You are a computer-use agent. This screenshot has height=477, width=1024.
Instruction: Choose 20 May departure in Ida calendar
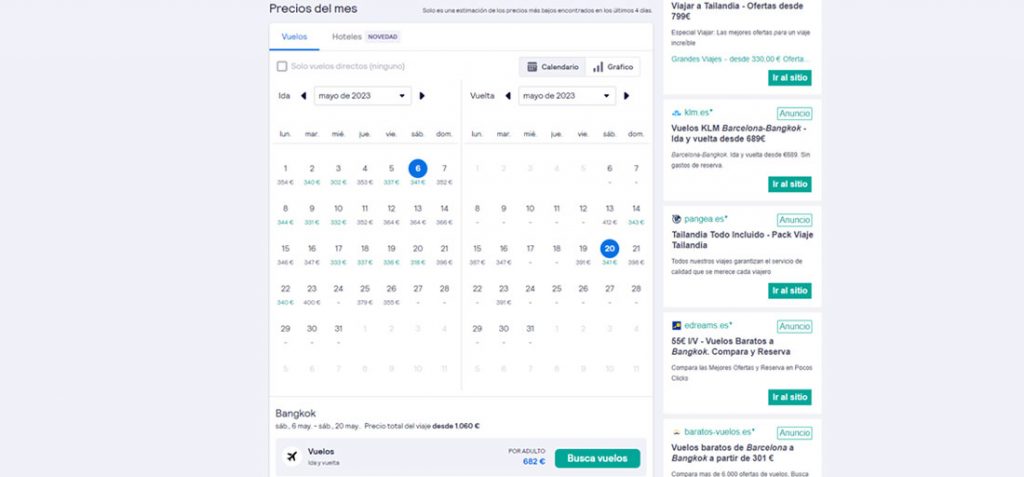(418, 254)
